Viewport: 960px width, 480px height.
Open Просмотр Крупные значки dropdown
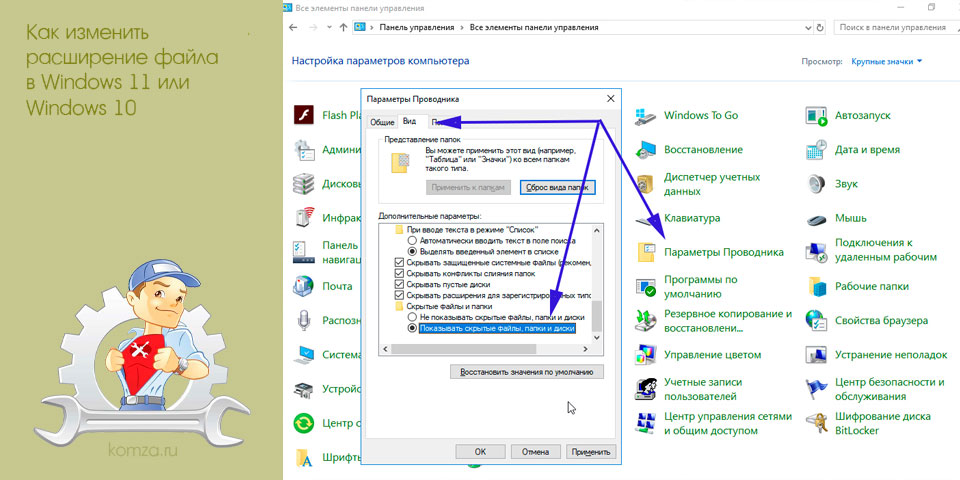(x=887, y=62)
